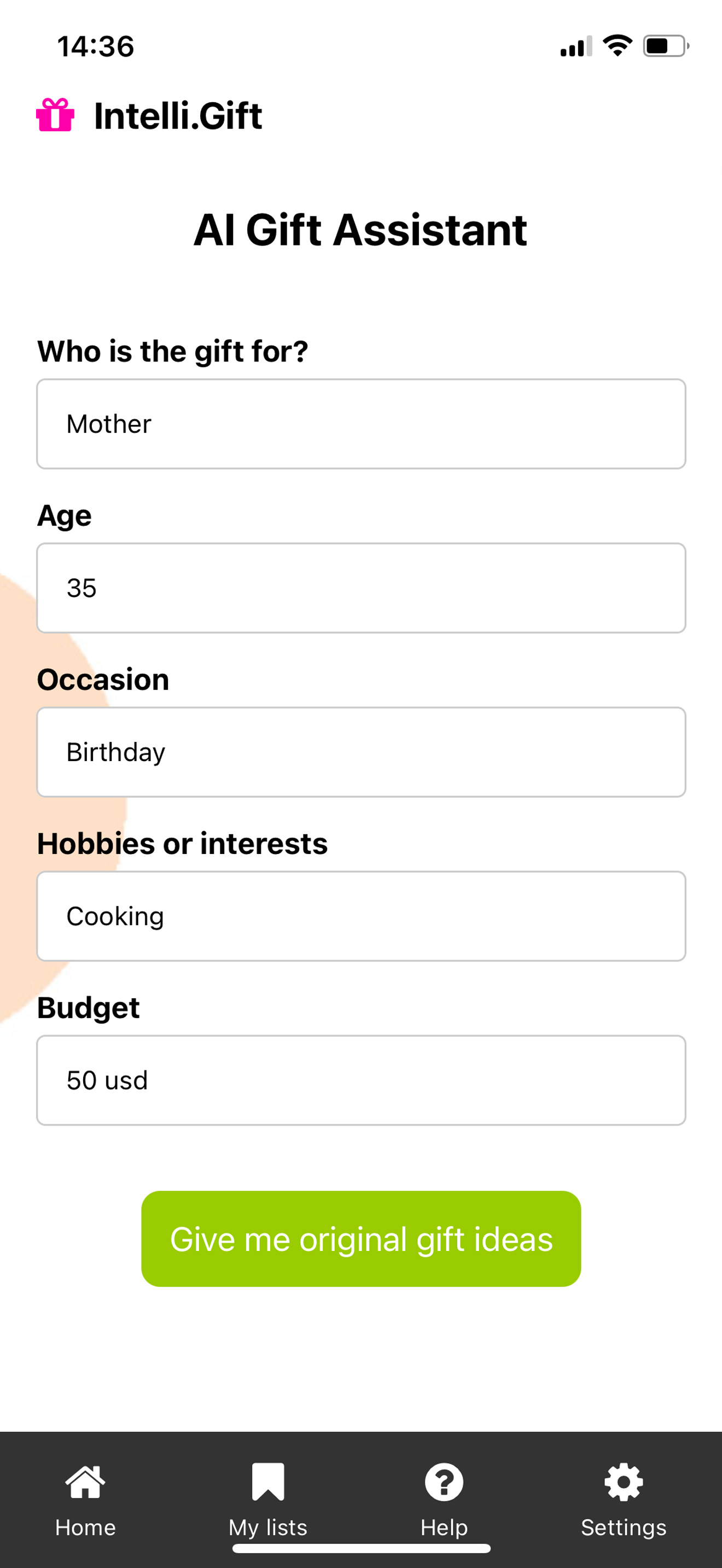Tap the AI Gift Assistant heading

[360, 230]
